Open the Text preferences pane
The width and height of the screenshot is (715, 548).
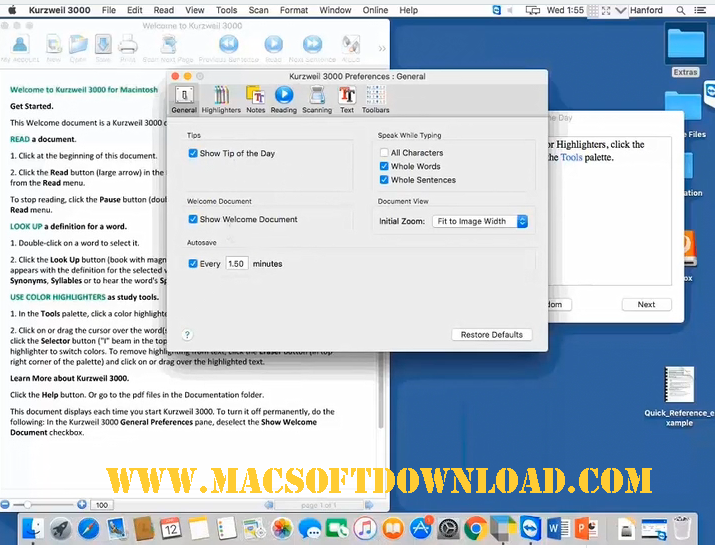click(347, 100)
